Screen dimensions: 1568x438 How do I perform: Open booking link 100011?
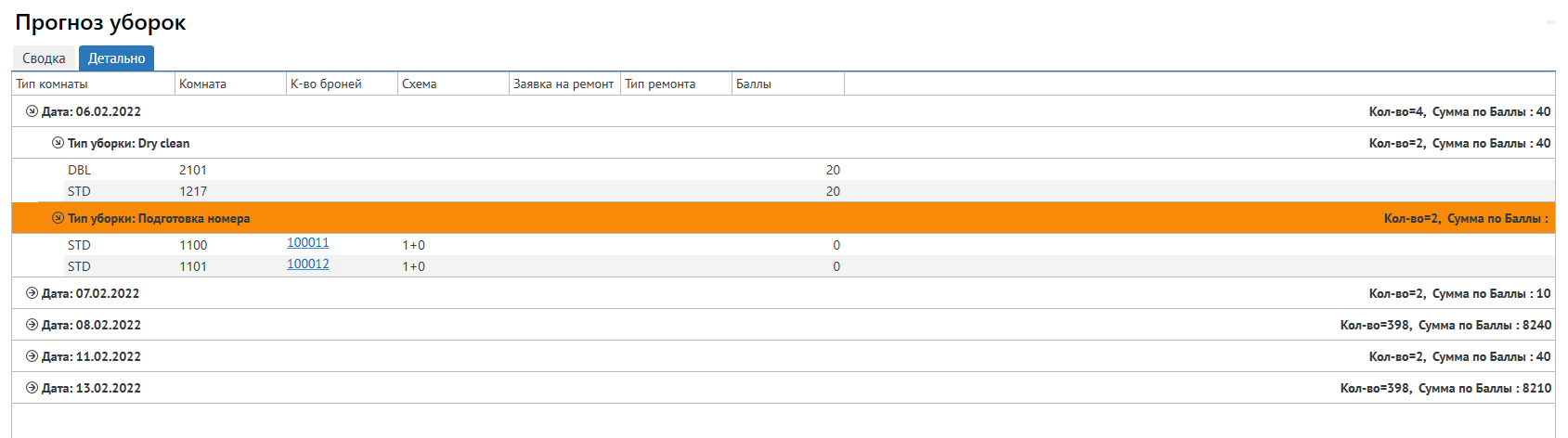(307, 243)
